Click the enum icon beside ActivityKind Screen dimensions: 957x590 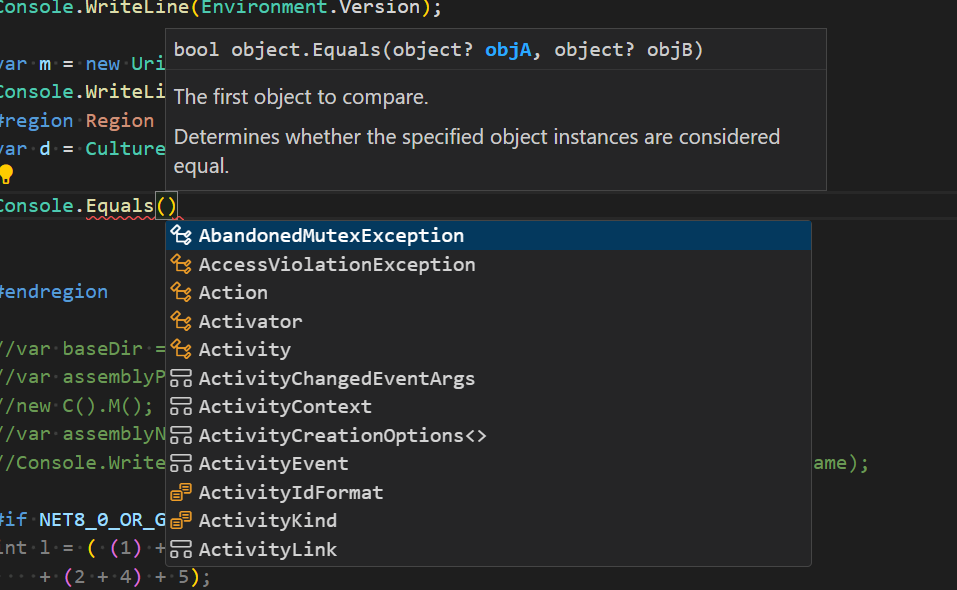(x=183, y=520)
